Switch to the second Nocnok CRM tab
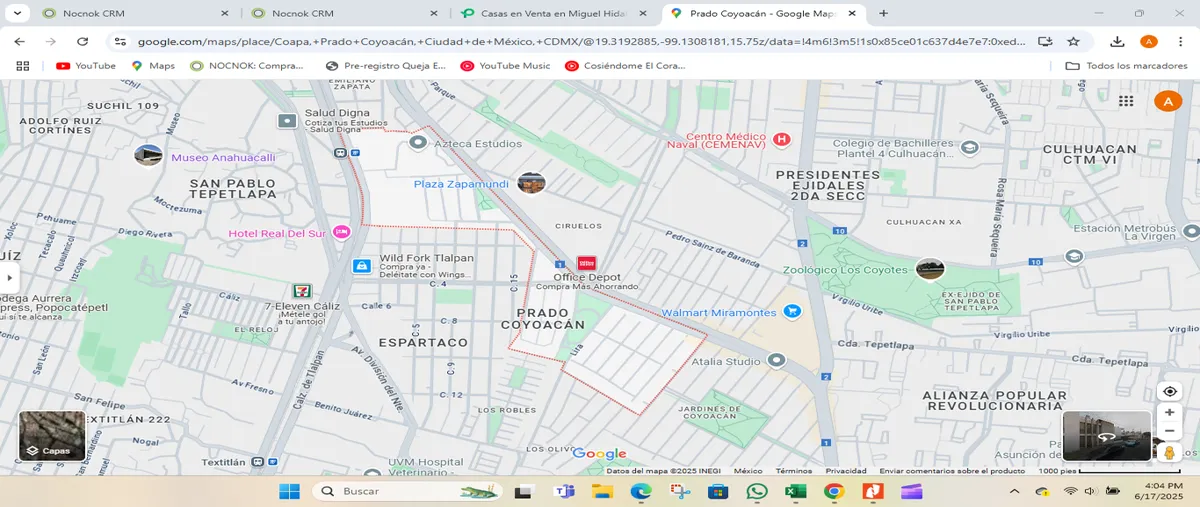This screenshot has height=507, width=1200. pos(343,13)
